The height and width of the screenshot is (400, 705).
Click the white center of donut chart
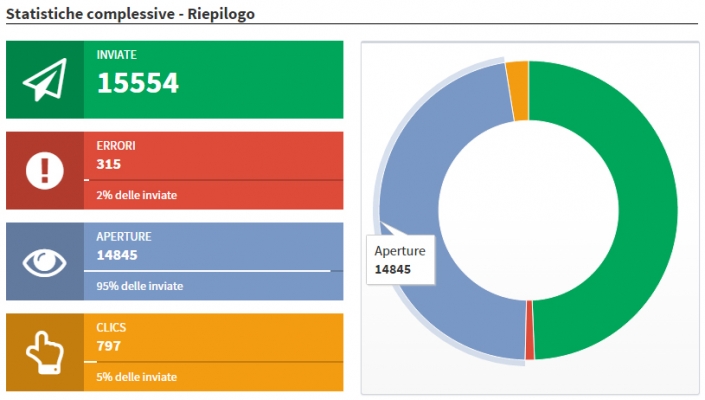click(x=529, y=211)
